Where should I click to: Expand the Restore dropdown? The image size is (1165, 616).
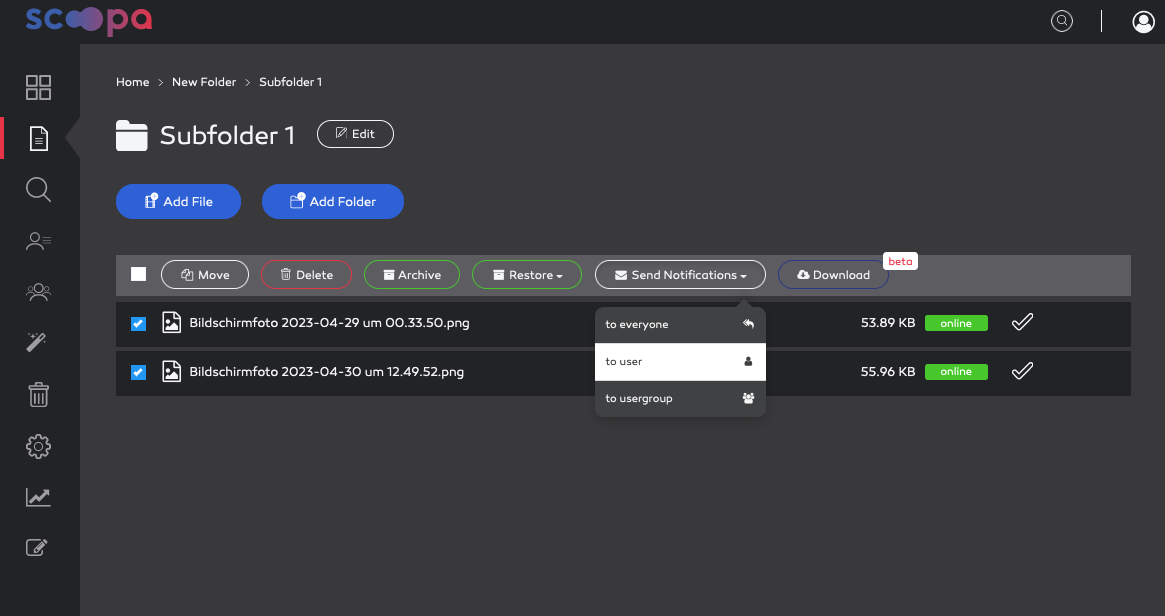(x=527, y=275)
